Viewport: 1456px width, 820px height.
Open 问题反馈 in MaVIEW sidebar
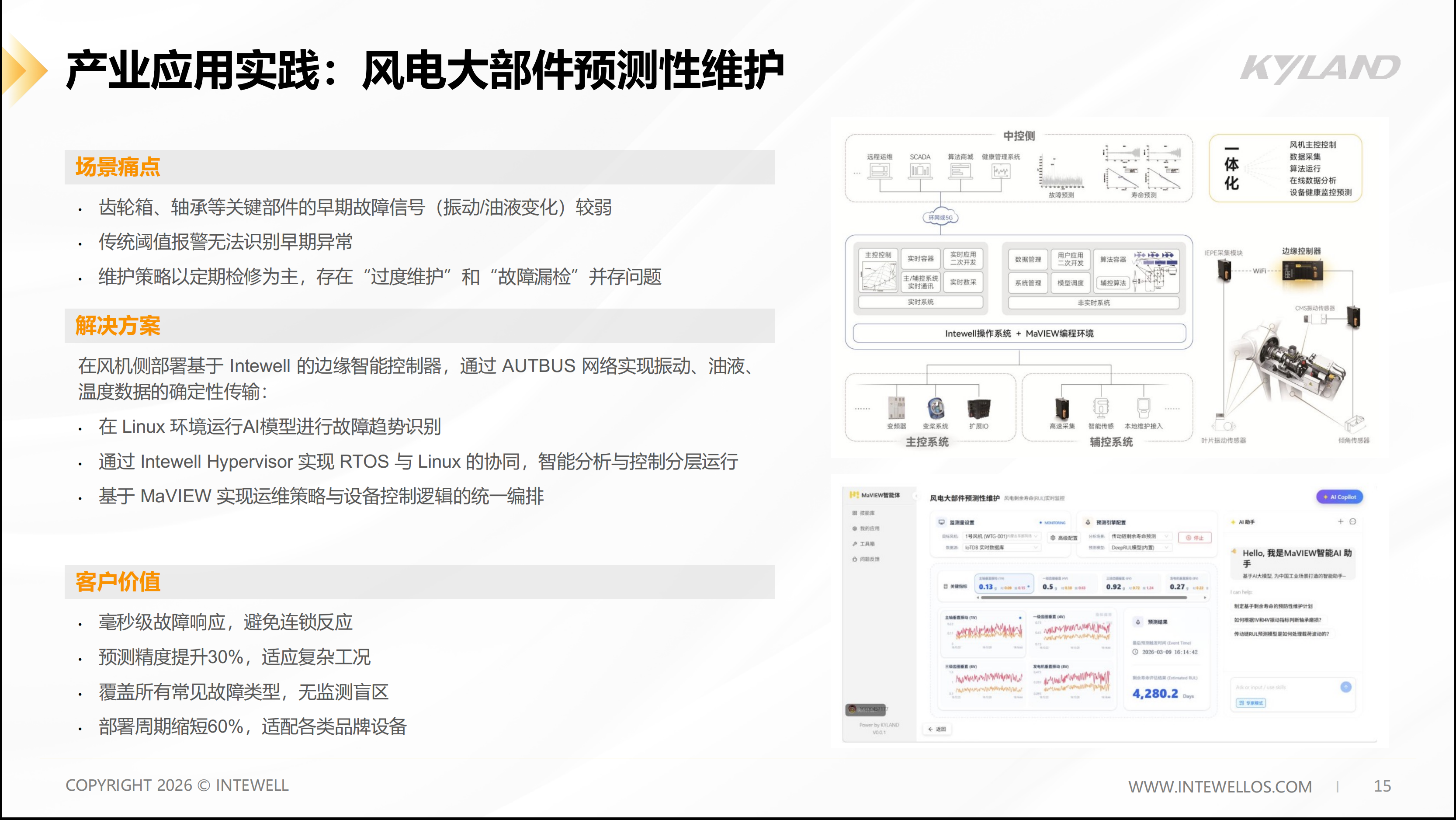(x=866, y=559)
